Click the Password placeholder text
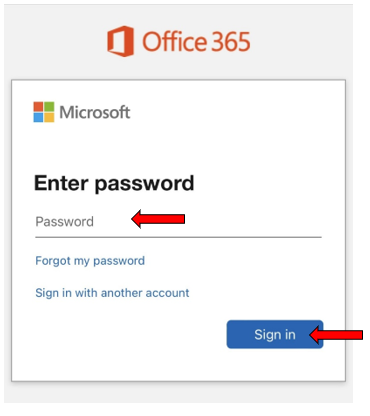The image size is (370, 416). 65,222
